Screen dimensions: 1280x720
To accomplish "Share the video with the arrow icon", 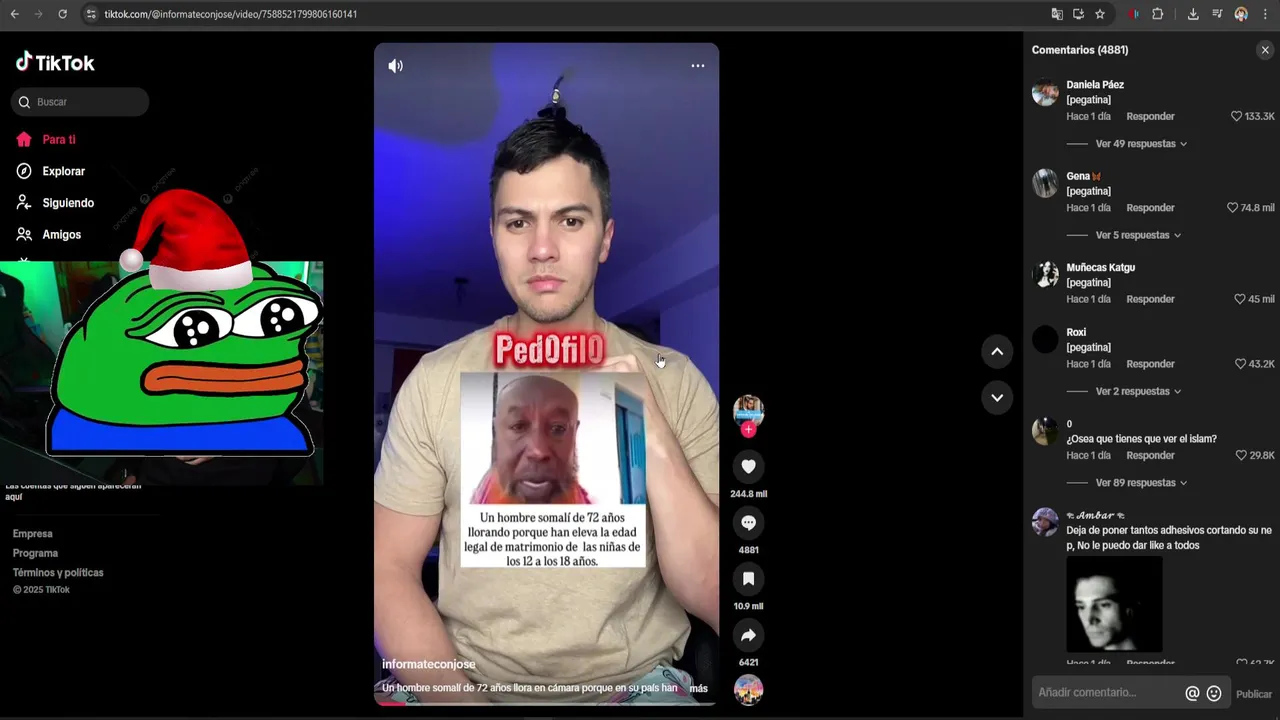I will pyautogui.click(x=748, y=635).
